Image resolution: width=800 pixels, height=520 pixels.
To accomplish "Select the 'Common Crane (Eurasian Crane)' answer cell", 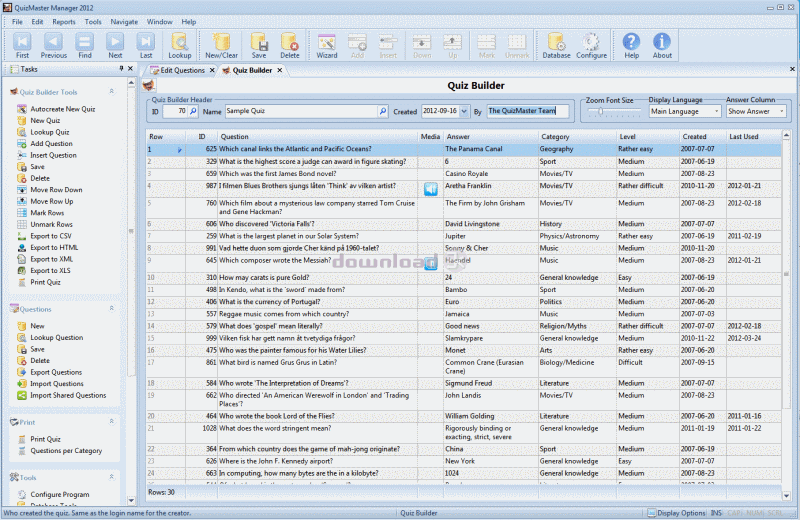I will [x=491, y=366].
